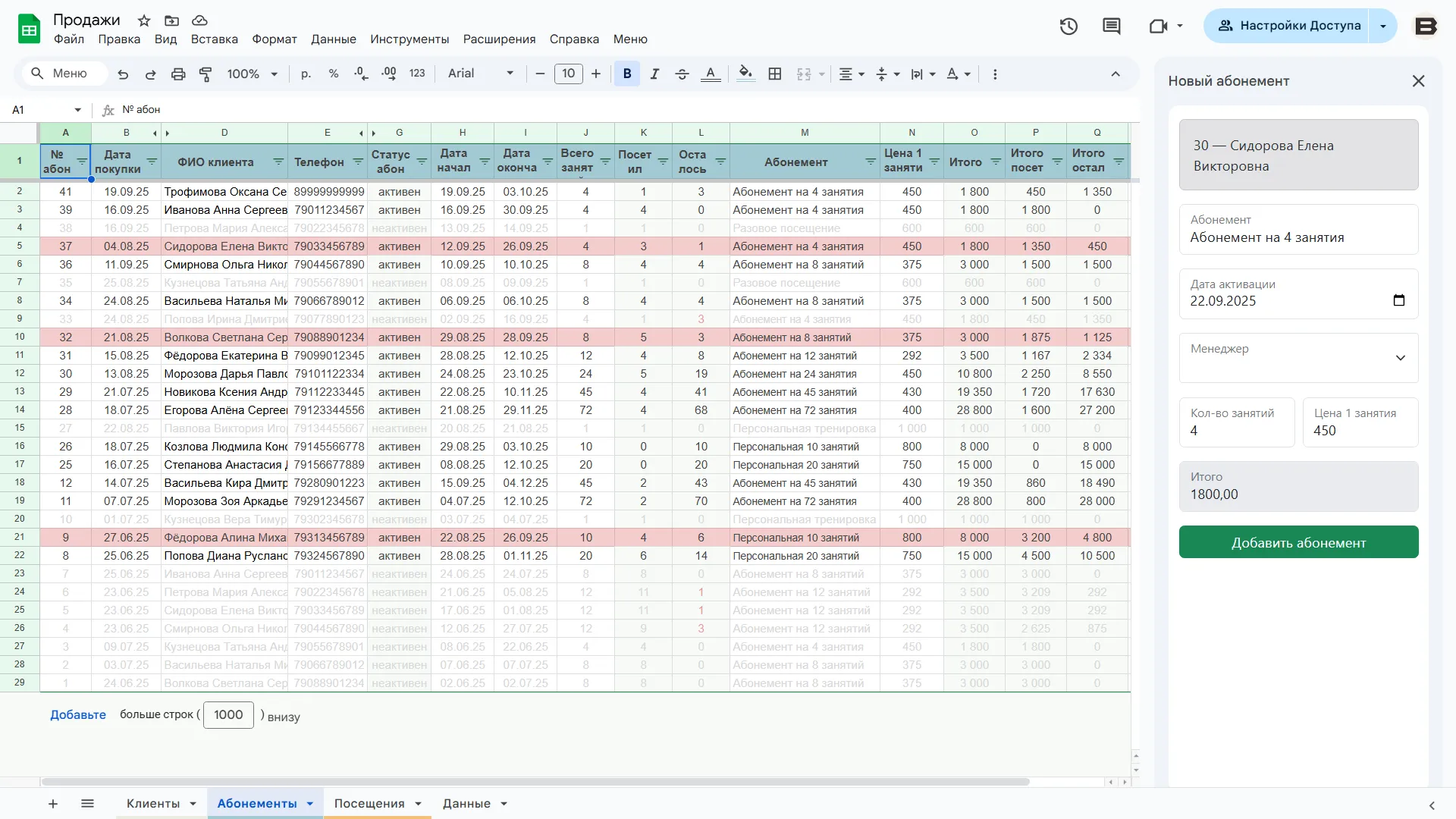Add a new sheet with plus icon
This screenshot has height=819, width=1456.
pos(53,804)
